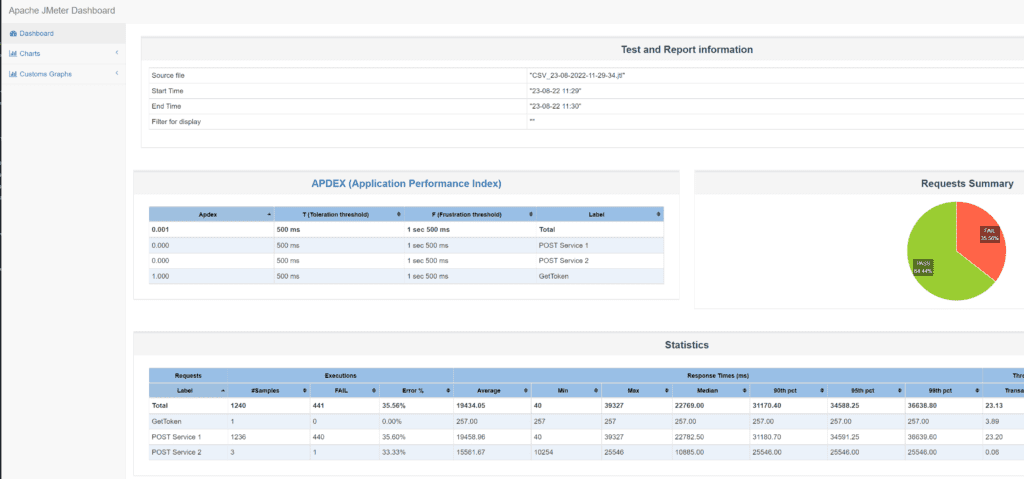Image resolution: width=1024 pixels, height=479 pixels.
Task: Select the Source file name value
Action: click(x=577, y=76)
